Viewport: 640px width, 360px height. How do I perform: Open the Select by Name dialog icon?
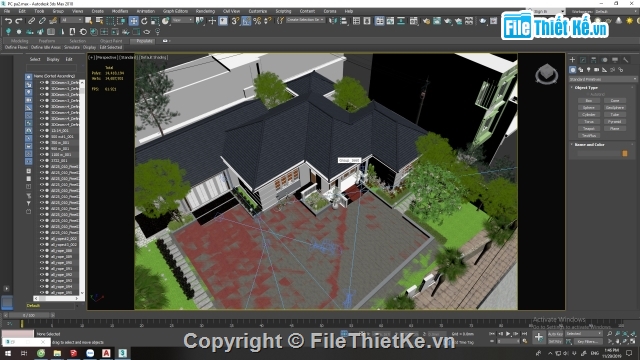click(99, 21)
